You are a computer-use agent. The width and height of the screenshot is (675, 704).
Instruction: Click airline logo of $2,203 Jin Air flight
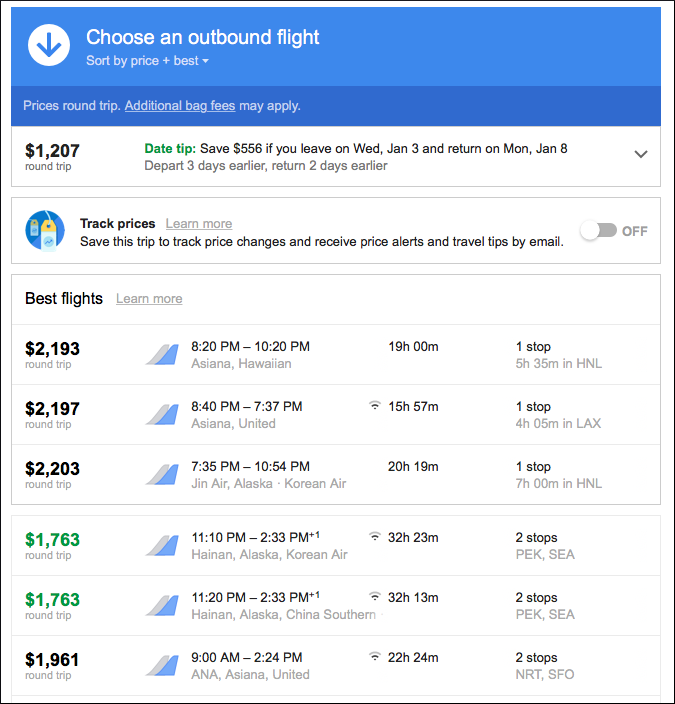(162, 475)
